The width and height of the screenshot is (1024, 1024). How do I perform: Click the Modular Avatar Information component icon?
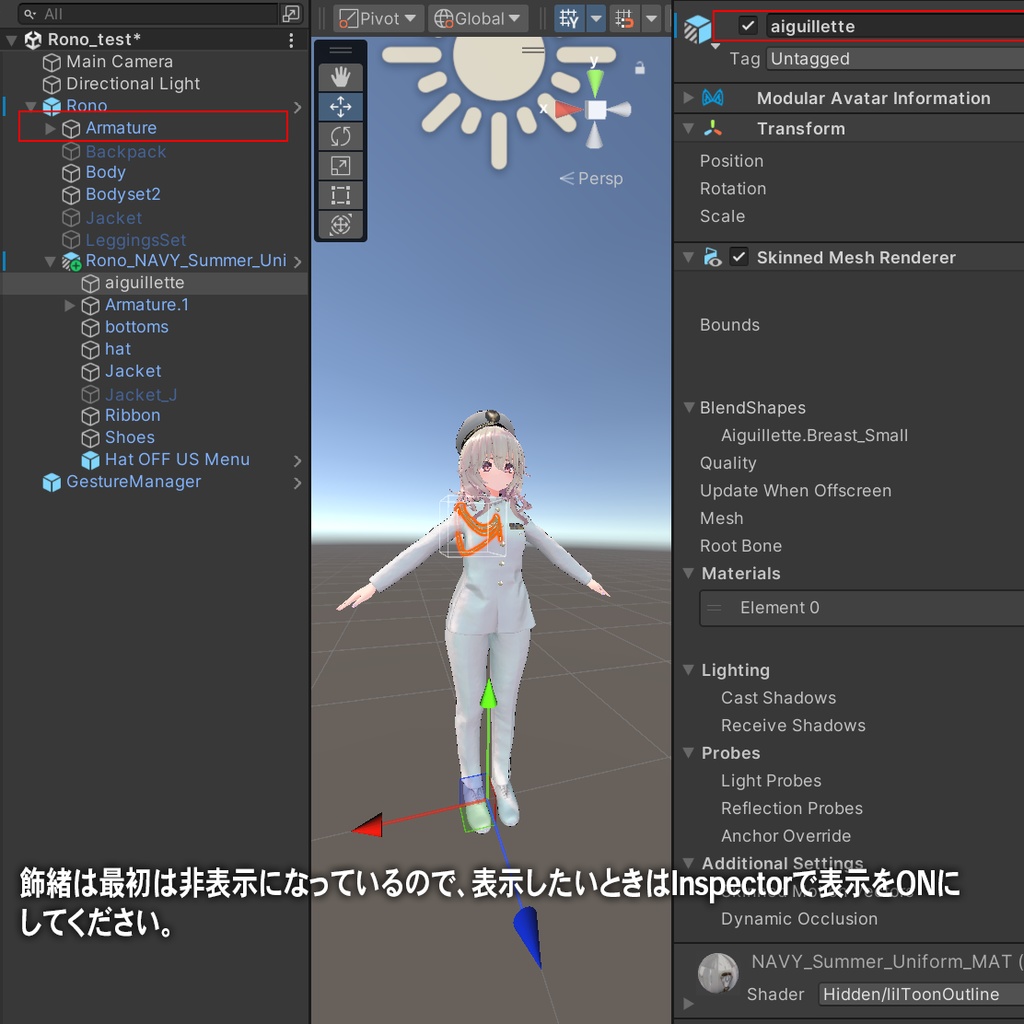tap(712, 98)
